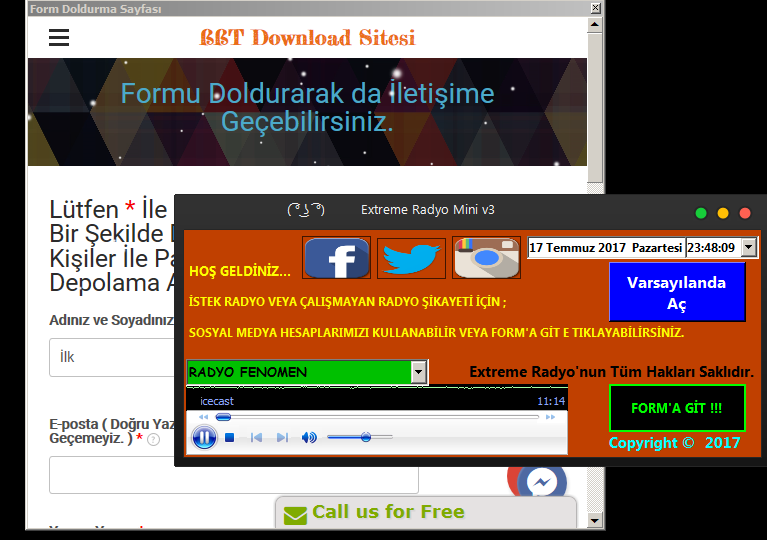Click the emoticon face in title bar
Viewport: 767px width, 540px height.
click(306, 210)
